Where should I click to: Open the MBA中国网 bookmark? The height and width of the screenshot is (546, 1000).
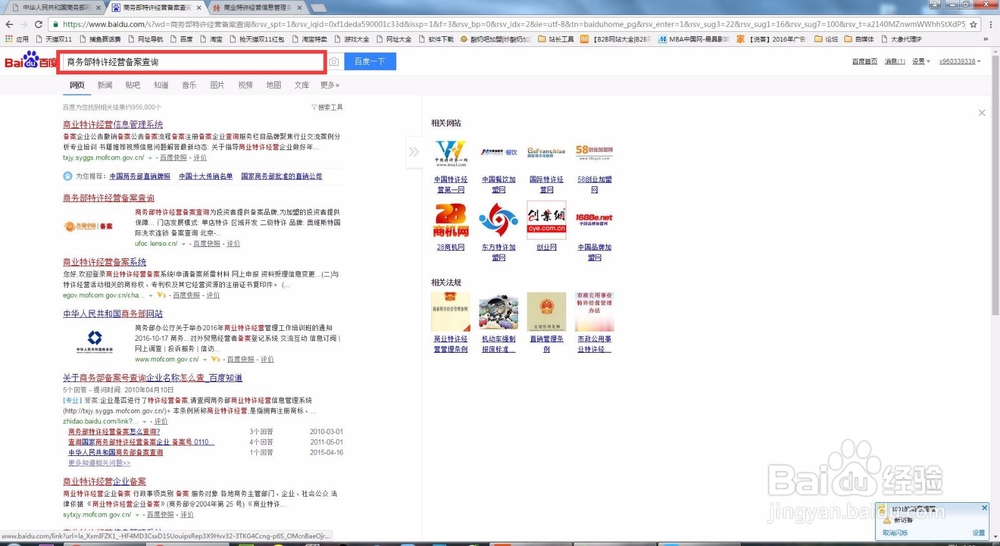click(x=694, y=39)
